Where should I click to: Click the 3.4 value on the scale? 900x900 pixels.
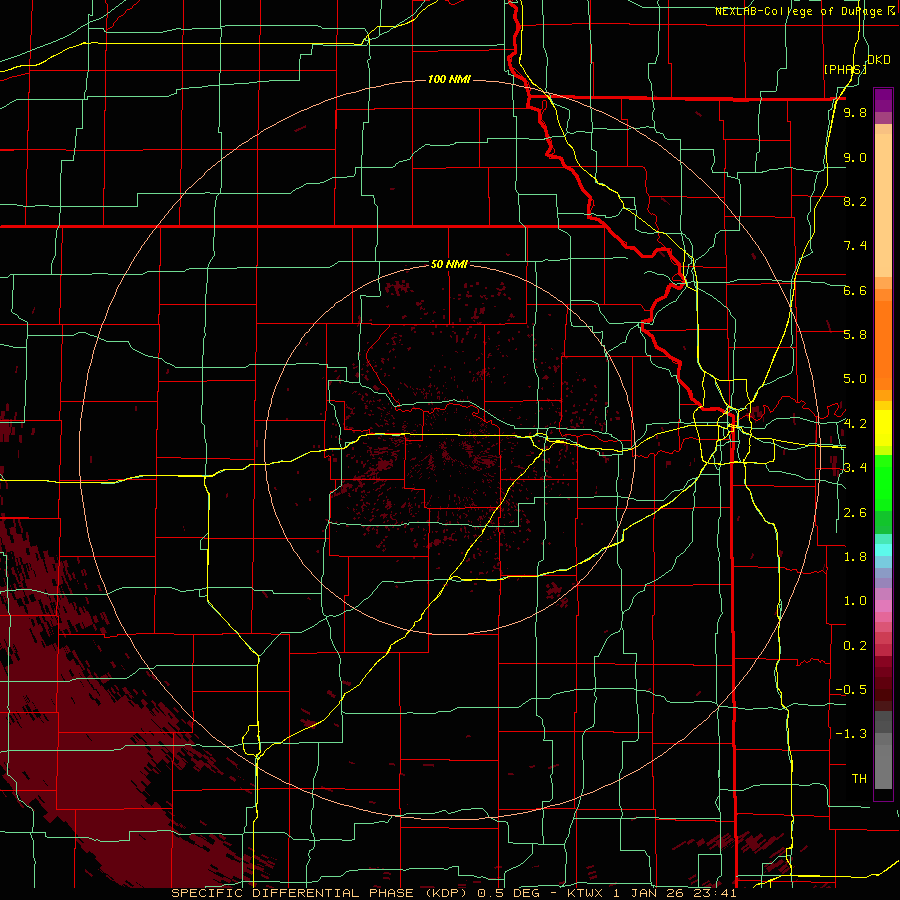click(855, 468)
